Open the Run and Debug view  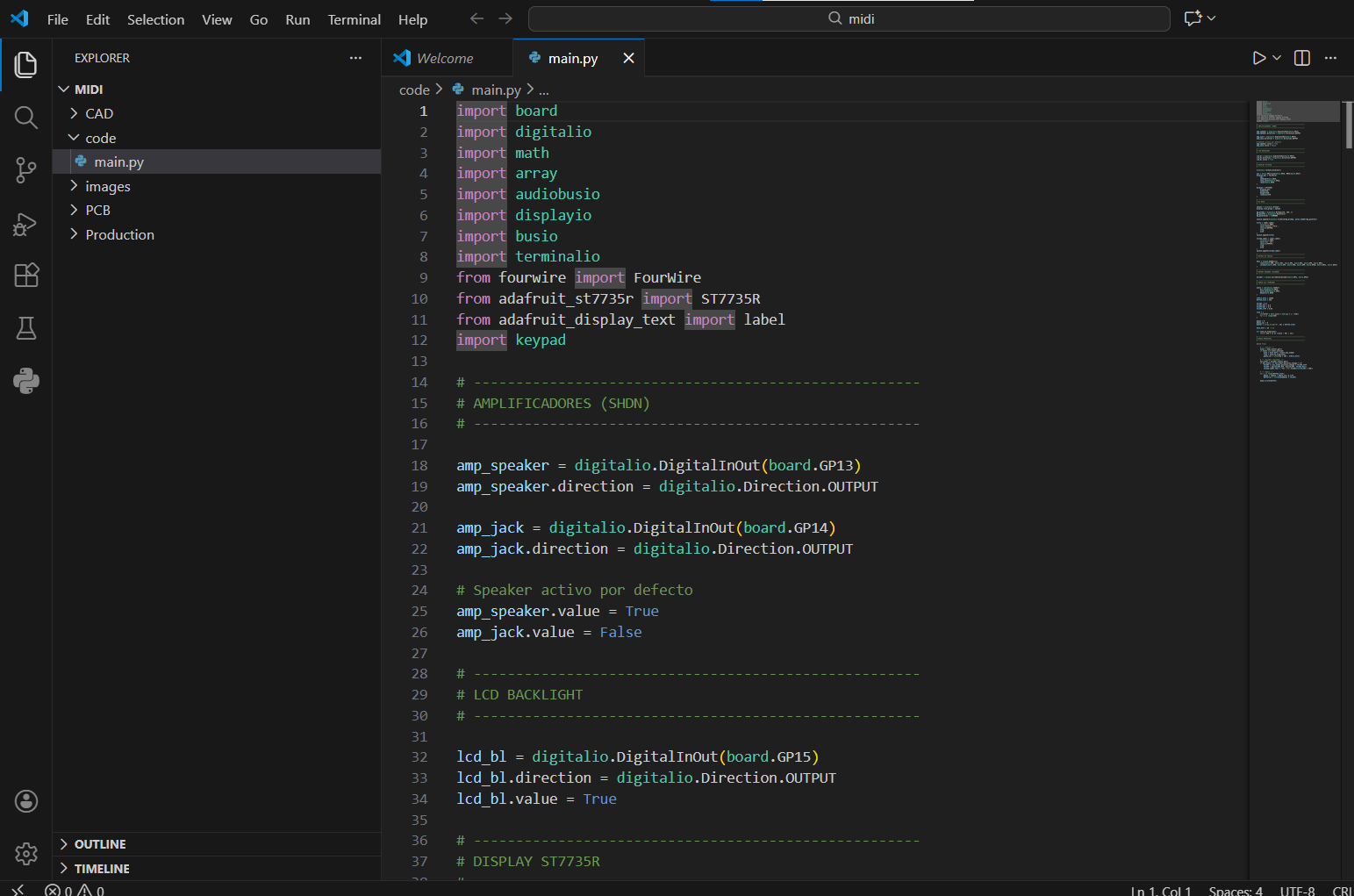click(26, 224)
